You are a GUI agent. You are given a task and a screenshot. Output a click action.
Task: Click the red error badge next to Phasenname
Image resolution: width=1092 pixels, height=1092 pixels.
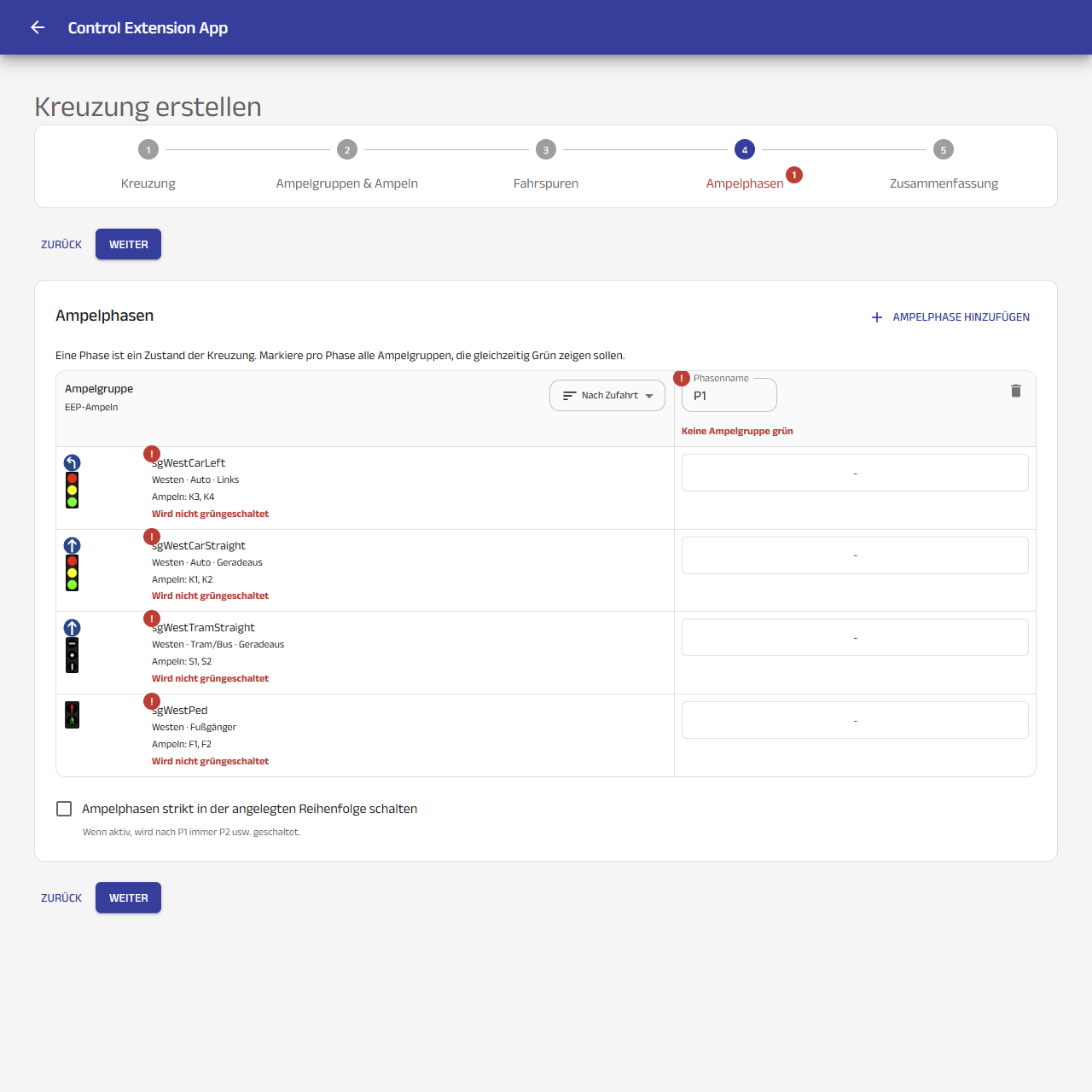682,378
